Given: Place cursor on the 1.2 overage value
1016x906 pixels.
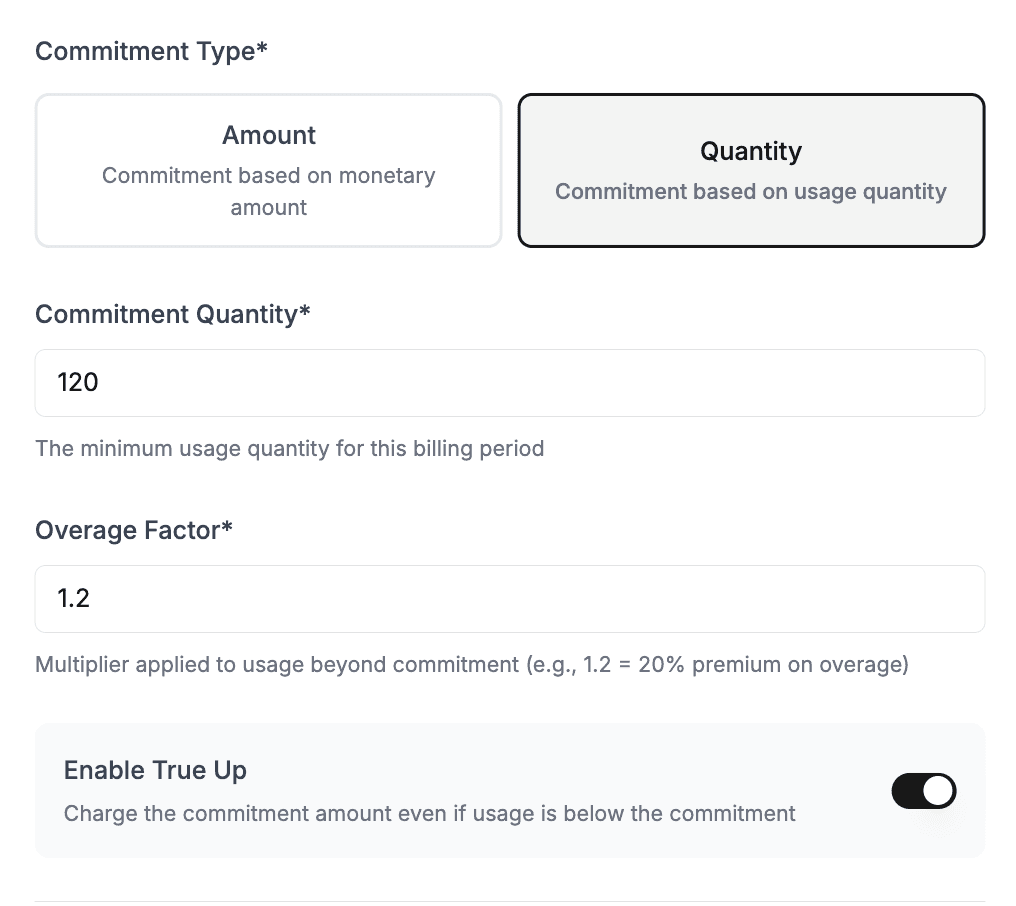Looking at the screenshot, I should tap(74, 599).
